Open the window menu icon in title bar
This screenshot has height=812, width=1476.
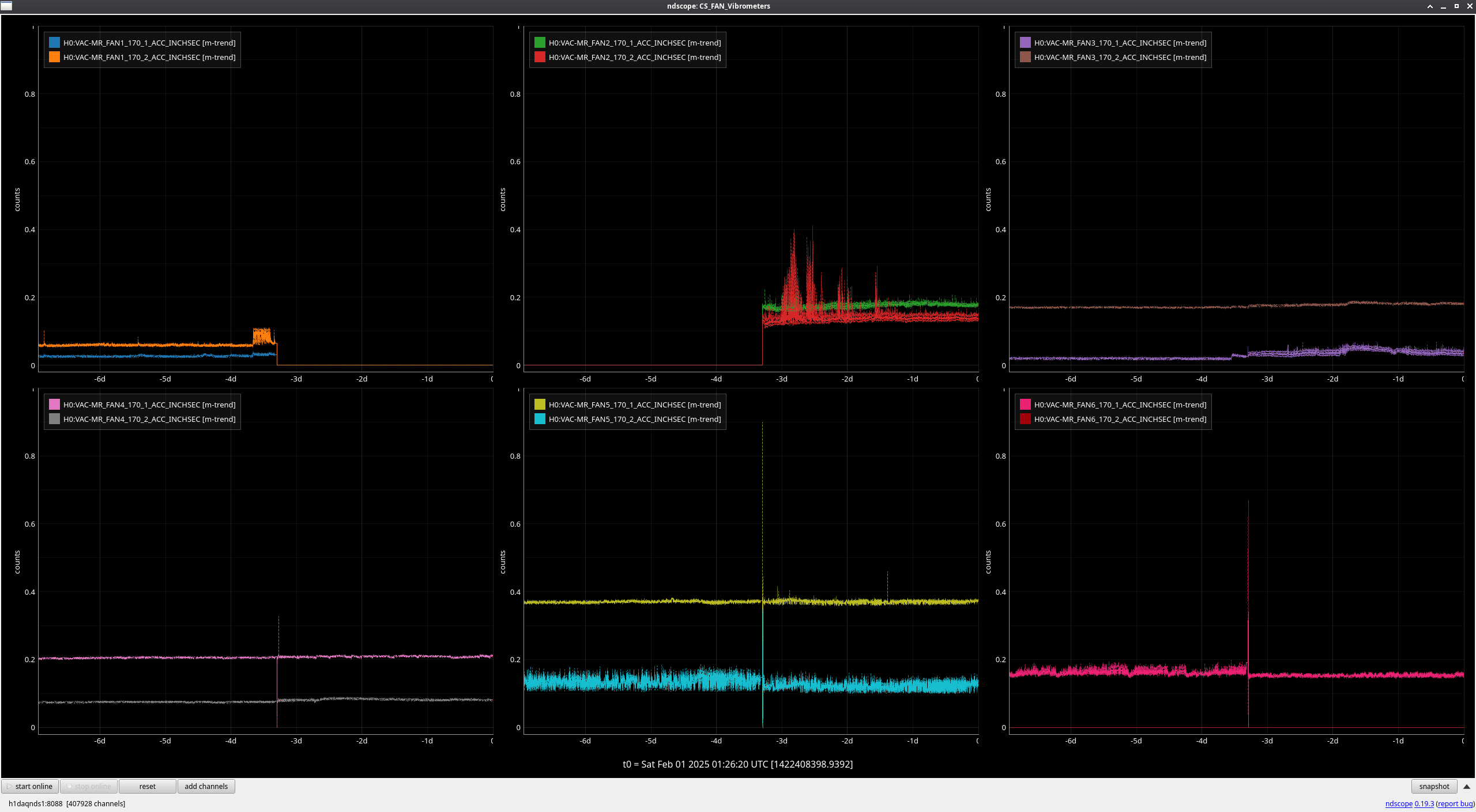[6, 6]
